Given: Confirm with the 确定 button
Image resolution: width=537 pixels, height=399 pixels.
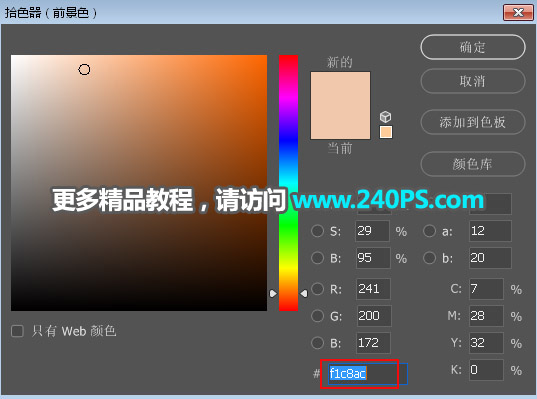Looking at the screenshot, I should [x=473, y=47].
